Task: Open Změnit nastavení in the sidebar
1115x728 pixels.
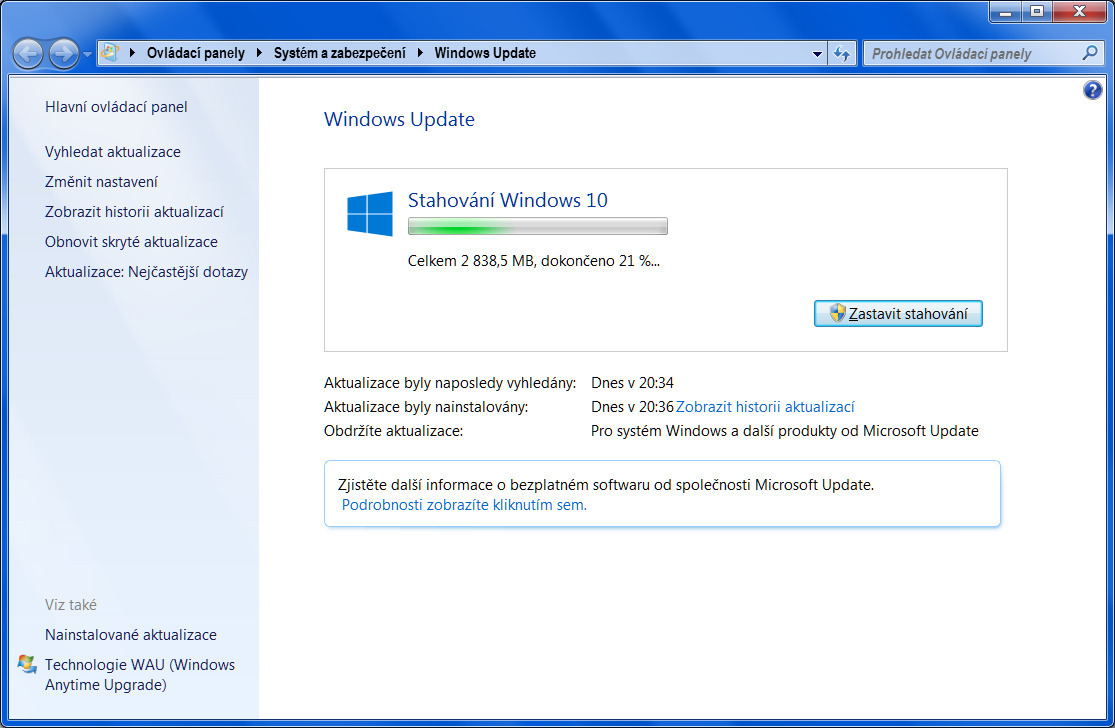Action: (x=101, y=181)
